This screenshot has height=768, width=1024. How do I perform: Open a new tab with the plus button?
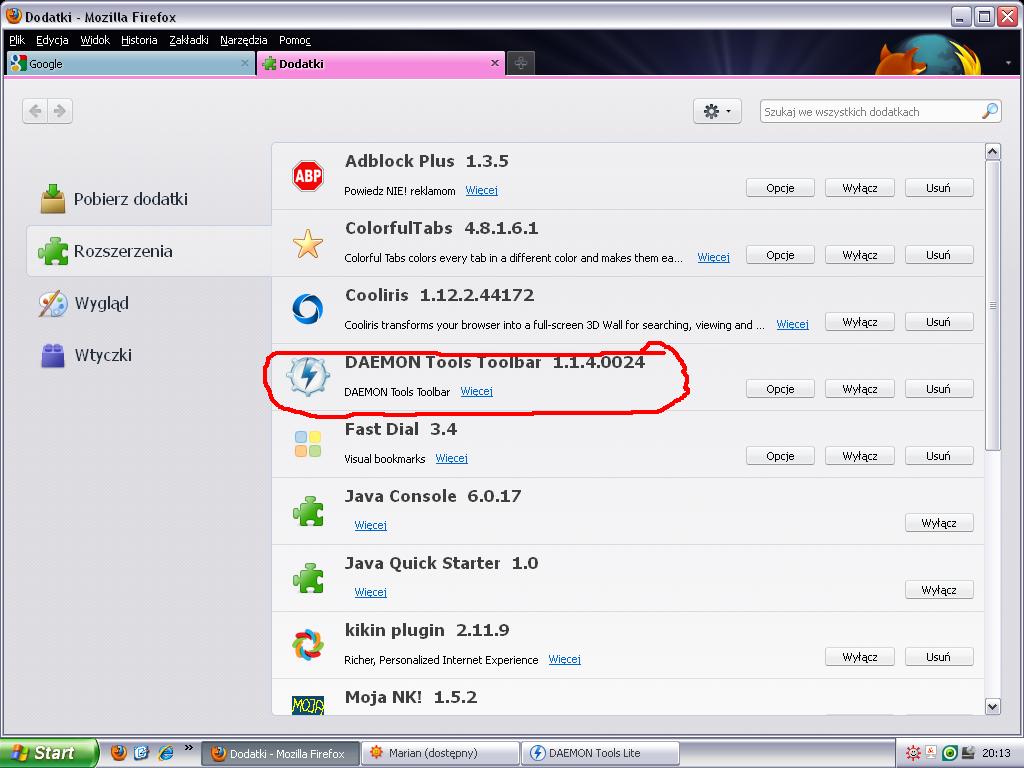click(520, 63)
